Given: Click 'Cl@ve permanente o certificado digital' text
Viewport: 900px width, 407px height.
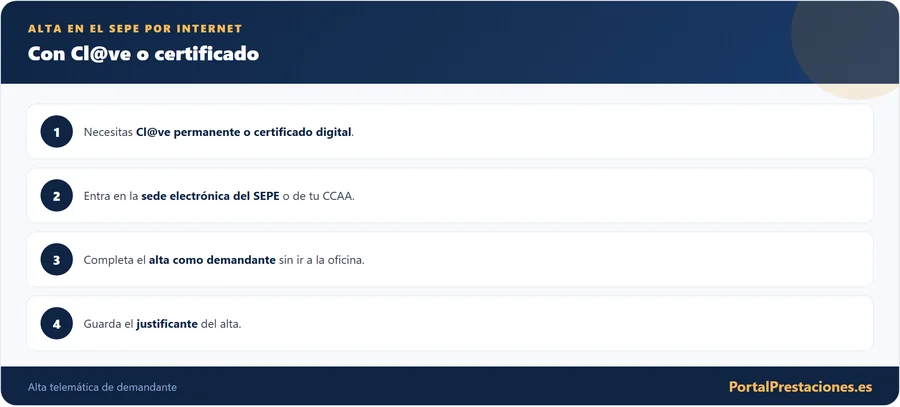Looking at the screenshot, I should [x=243, y=132].
